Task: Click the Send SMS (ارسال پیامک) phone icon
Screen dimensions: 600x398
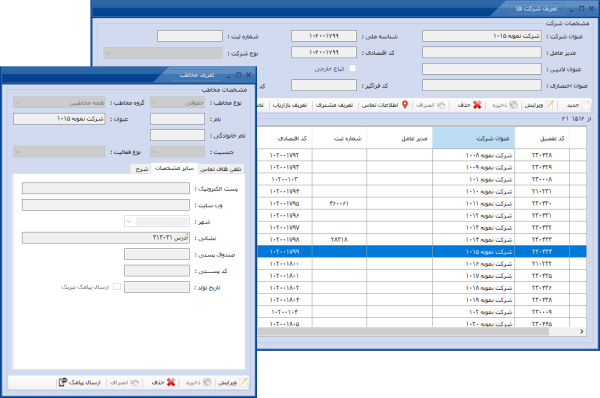Action: click(63, 382)
